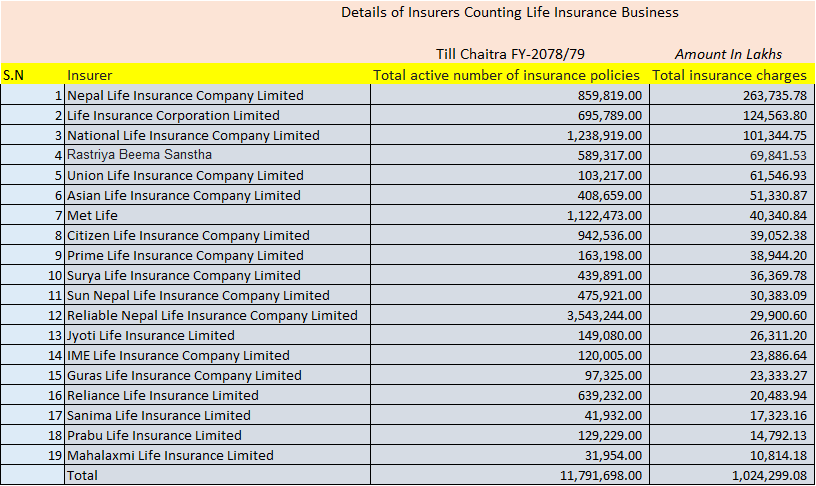The height and width of the screenshot is (486, 816).
Task: Select policies value 589,317.00
Action: pyautogui.click(x=610, y=156)
